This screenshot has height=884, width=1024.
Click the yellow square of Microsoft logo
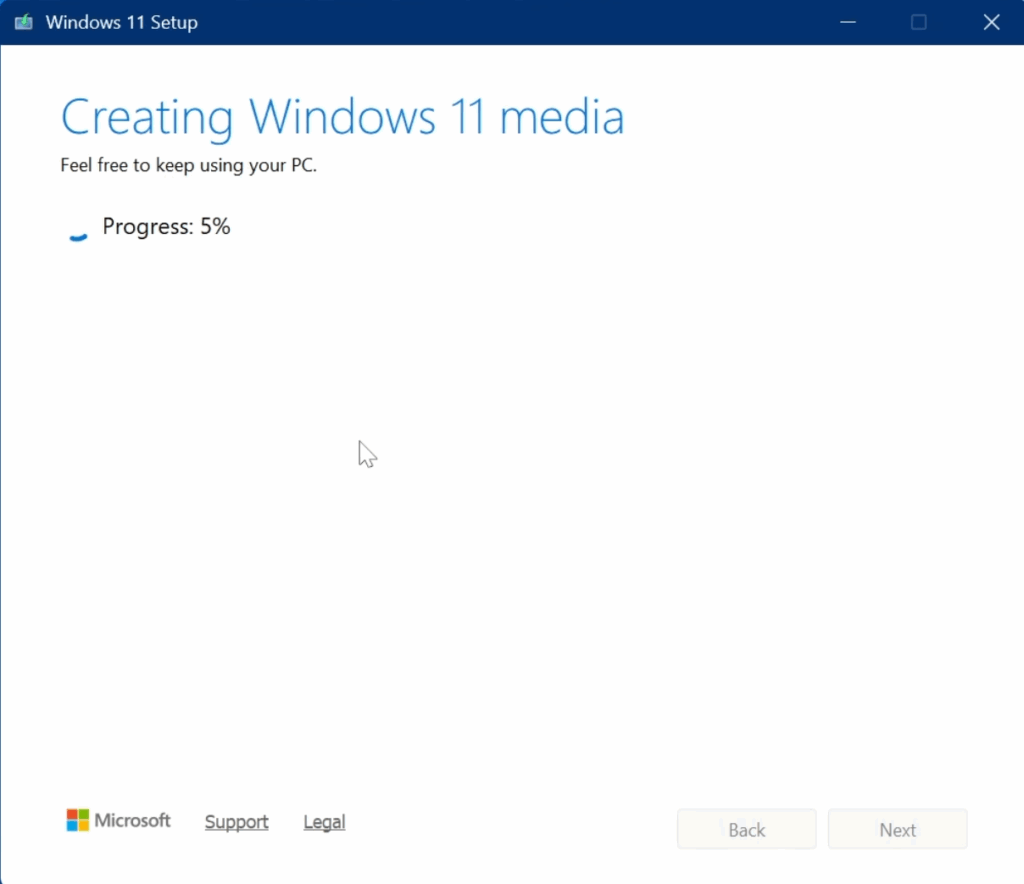pos(84,827)
